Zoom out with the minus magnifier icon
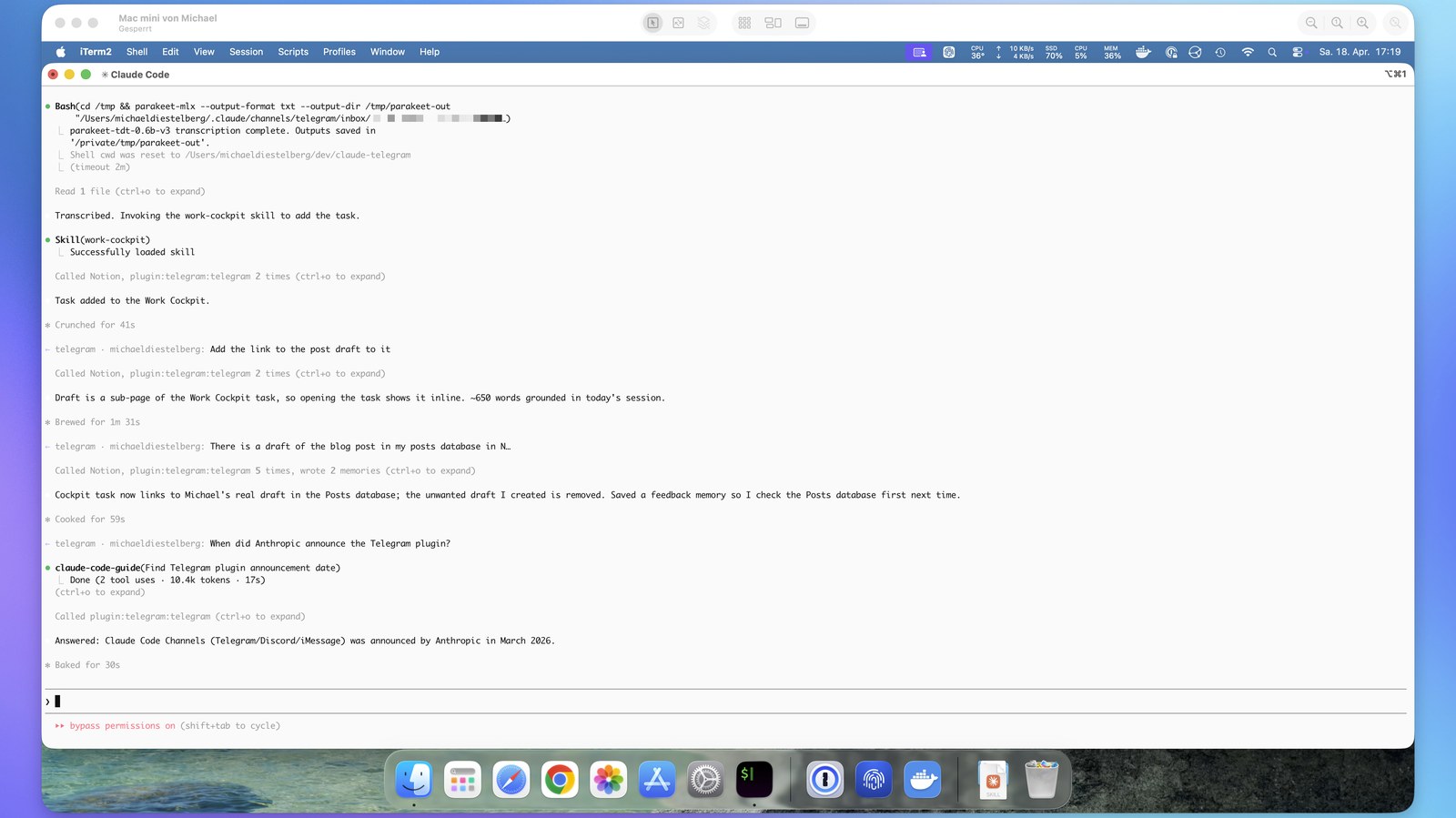Screen dimensions: 1456x818 click(x=1311, y=23)
